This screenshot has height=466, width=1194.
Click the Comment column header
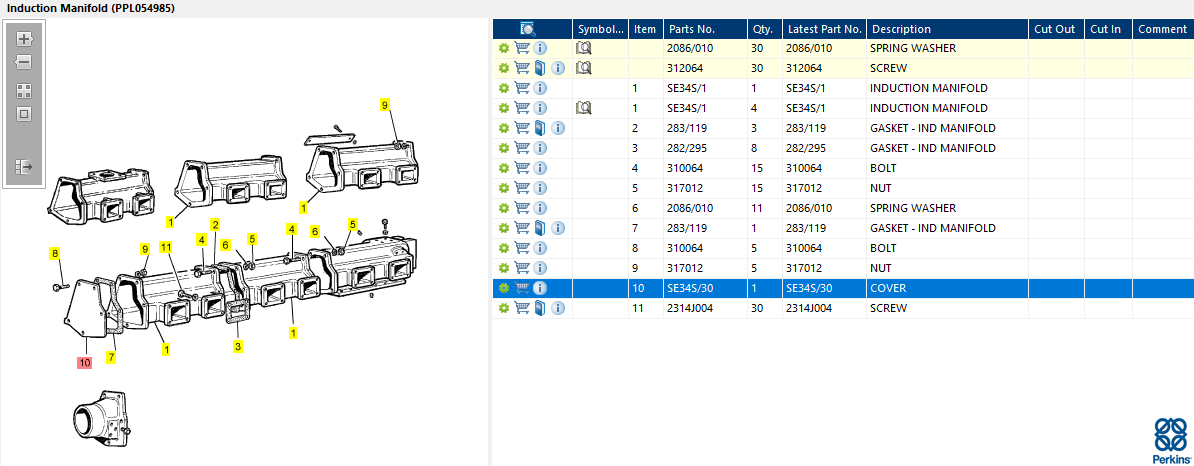tap(1162, 29)
